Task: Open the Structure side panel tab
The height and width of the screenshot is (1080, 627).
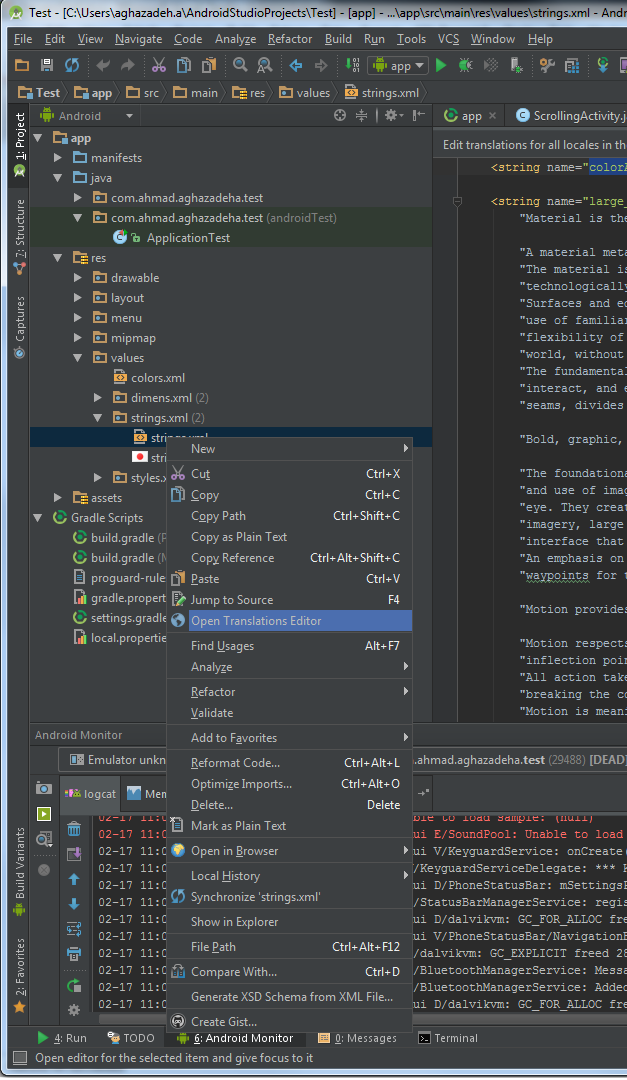Action: [x=19, y=236]
